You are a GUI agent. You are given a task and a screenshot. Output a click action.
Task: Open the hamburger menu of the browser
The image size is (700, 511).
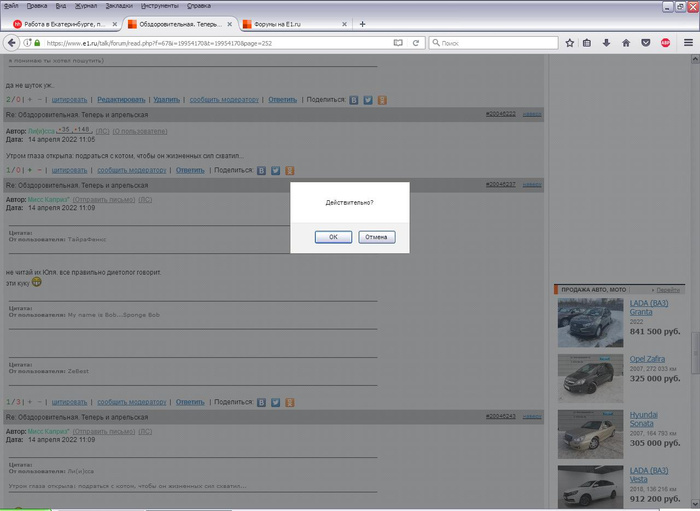[x=687, y=43]
